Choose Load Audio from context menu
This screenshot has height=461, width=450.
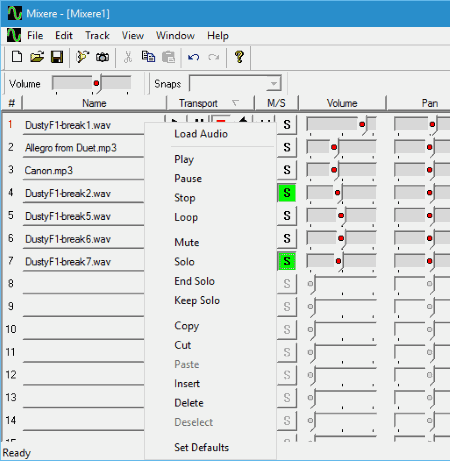point(201,134)
